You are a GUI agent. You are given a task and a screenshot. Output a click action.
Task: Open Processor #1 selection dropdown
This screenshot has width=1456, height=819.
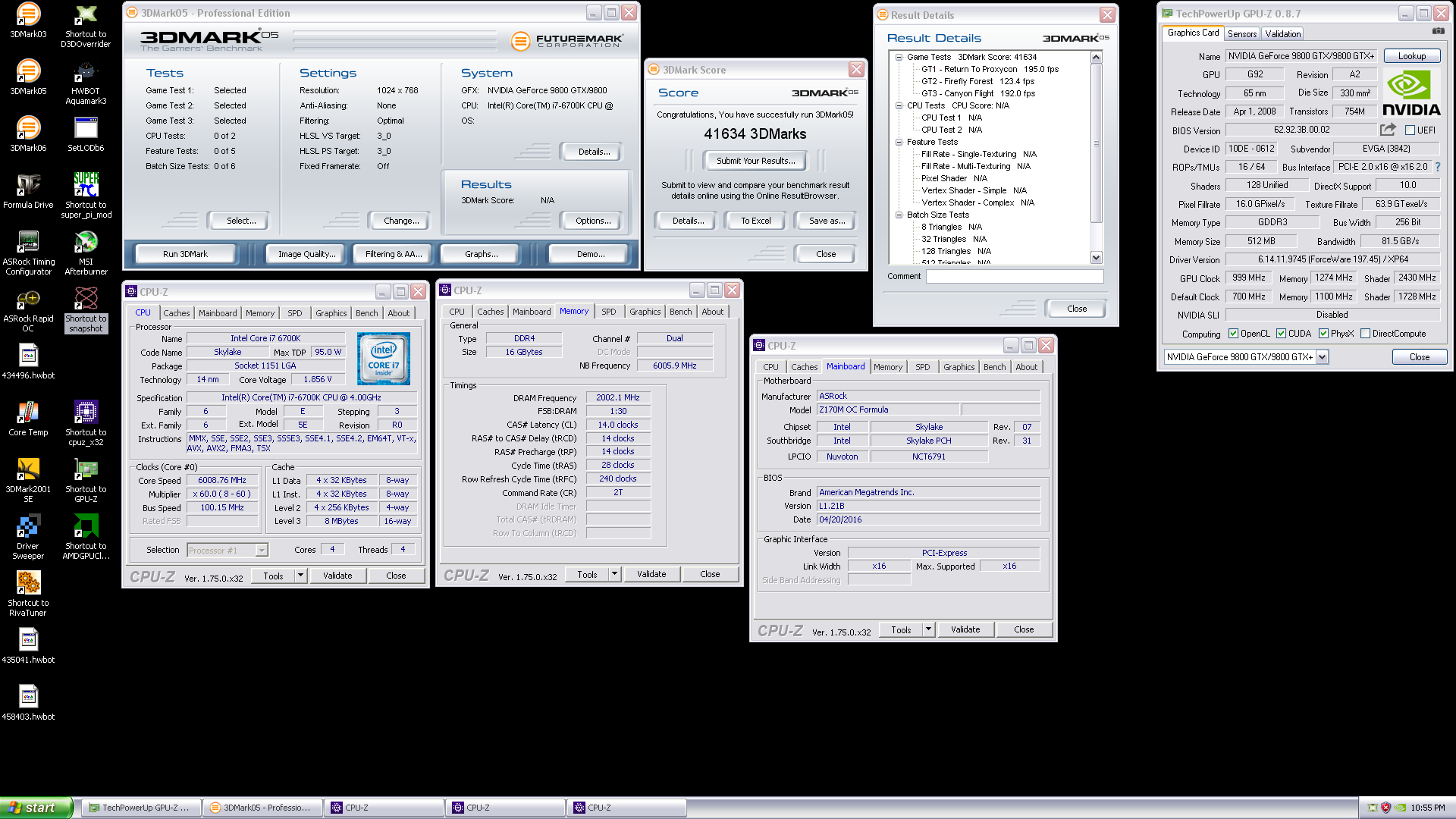tap(262, 551)
